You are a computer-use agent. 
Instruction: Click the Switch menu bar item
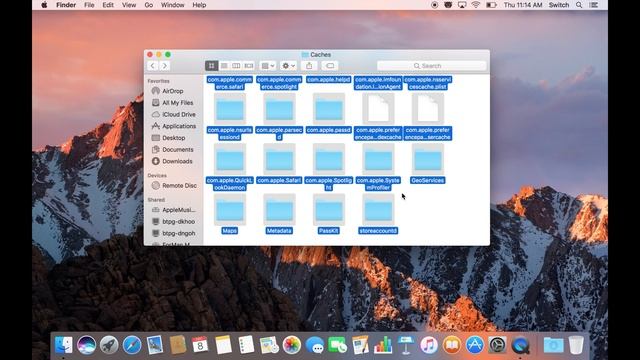point(559,5)
